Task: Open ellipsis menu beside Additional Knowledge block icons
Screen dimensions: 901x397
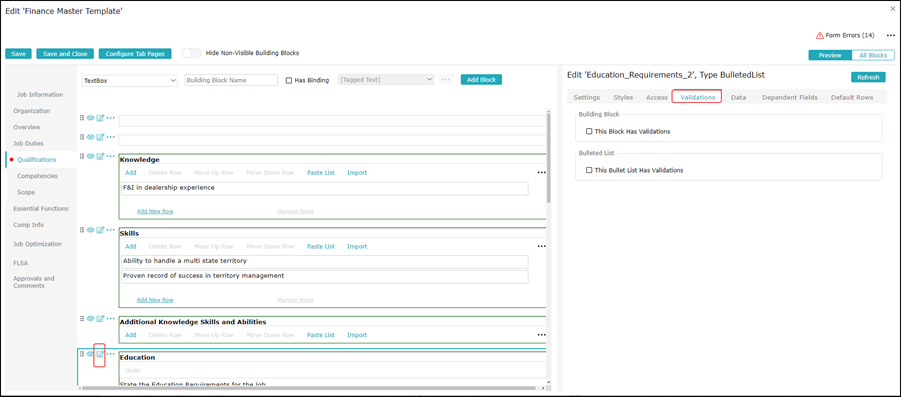Action: pos(111,318)
